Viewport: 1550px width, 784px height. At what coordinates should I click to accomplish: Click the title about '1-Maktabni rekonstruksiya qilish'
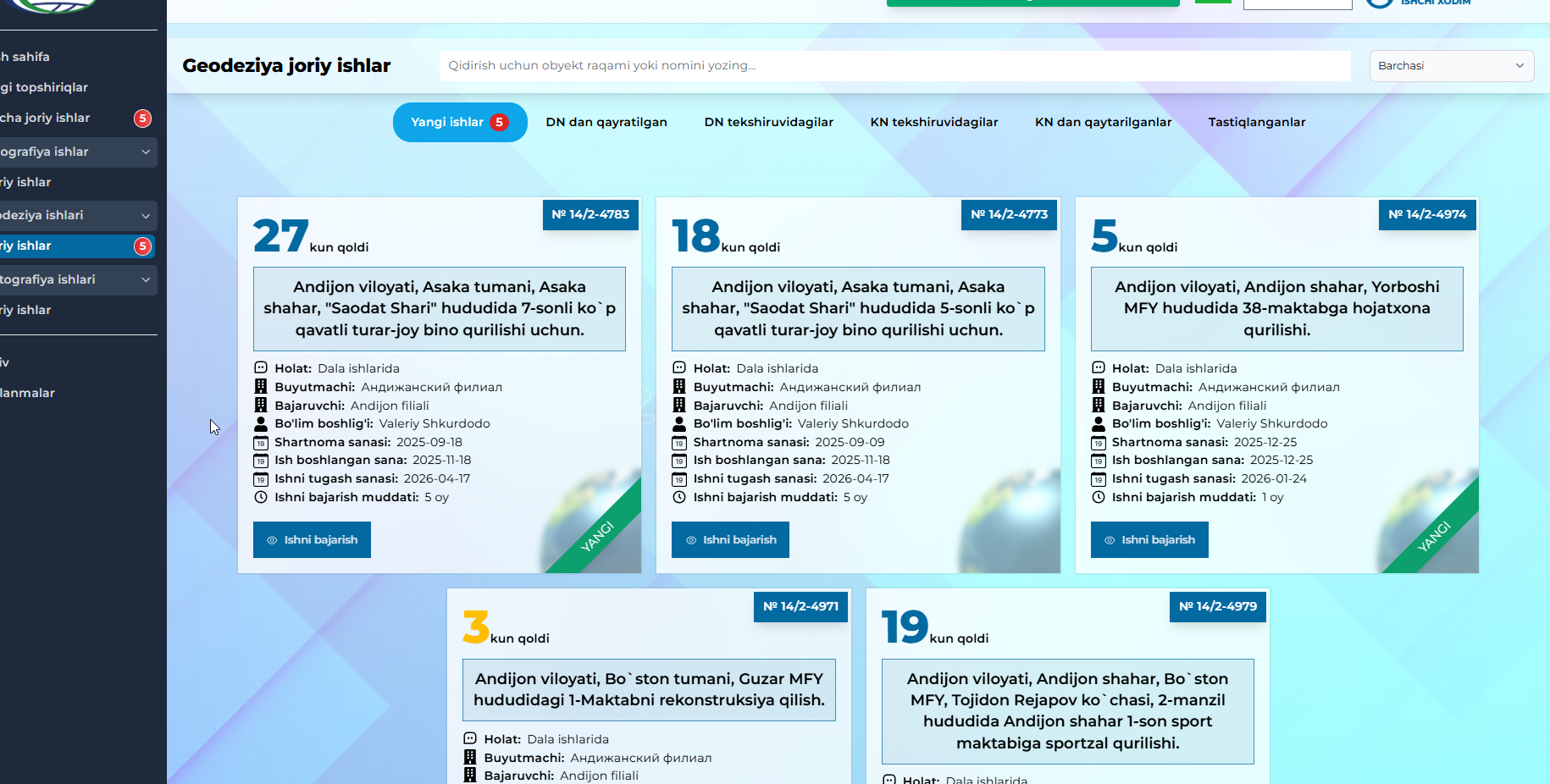(649, 690)
